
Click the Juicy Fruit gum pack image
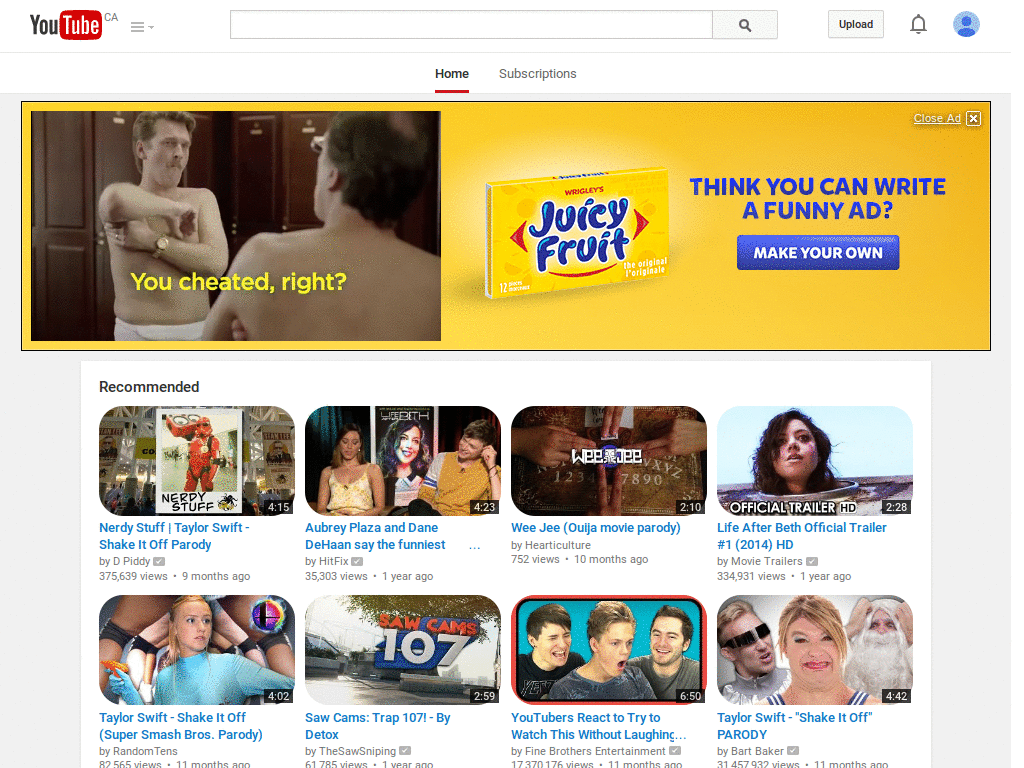click(577, 232)
